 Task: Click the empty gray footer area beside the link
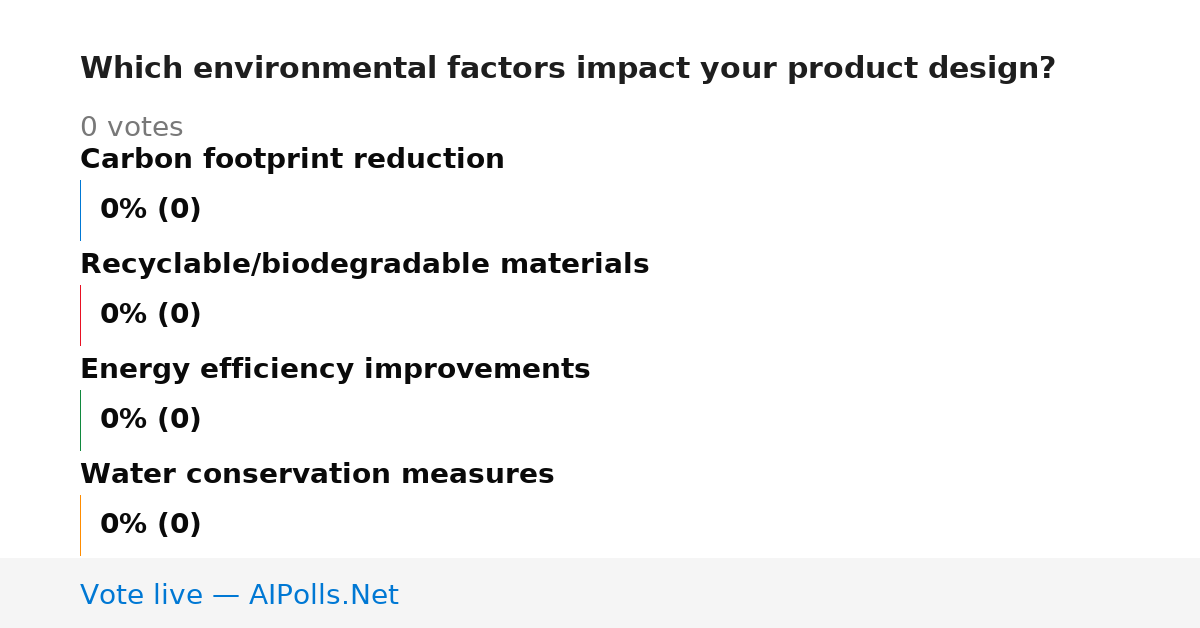pyautogui.click(x=800, y=593)
